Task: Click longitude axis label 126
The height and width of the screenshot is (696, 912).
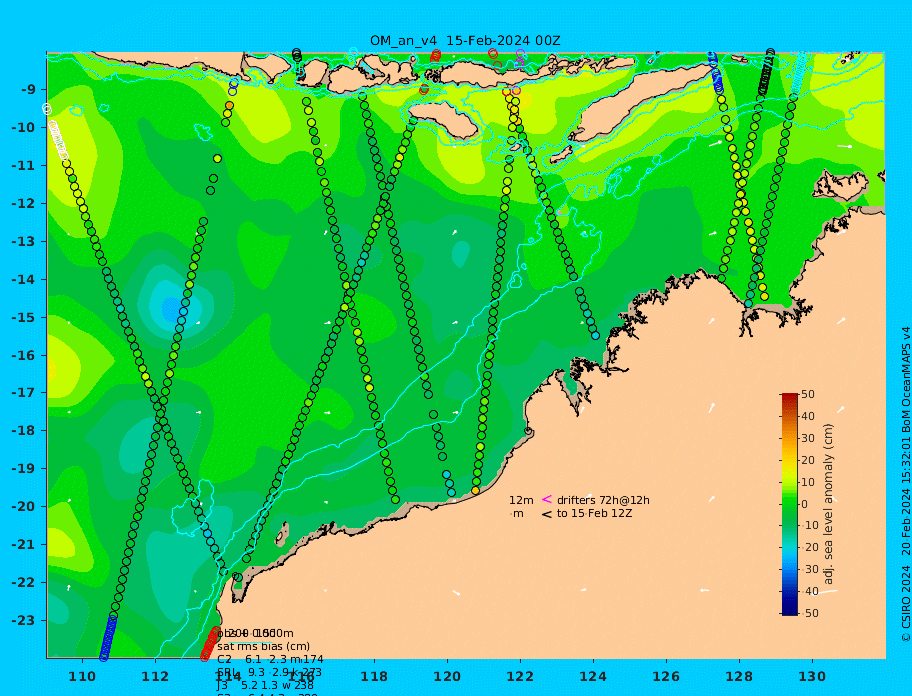Action: 666,676
